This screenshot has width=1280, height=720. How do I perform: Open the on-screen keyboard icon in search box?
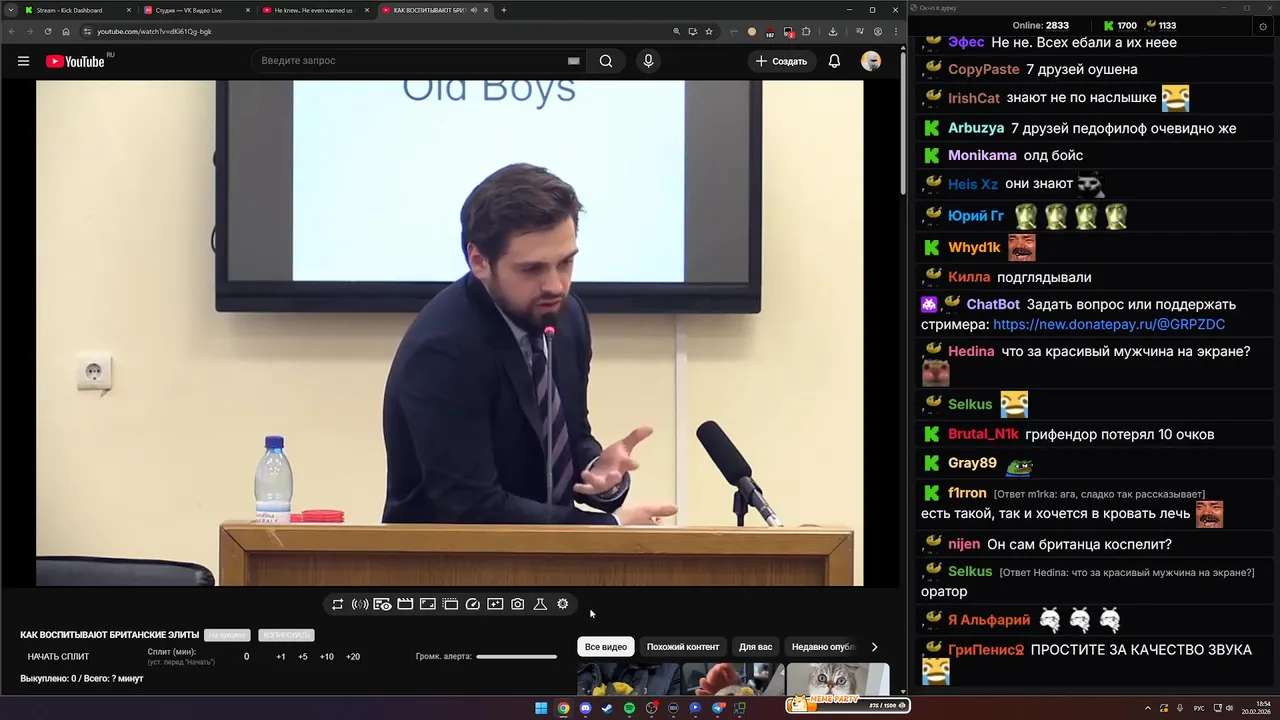tap(574, 61)
